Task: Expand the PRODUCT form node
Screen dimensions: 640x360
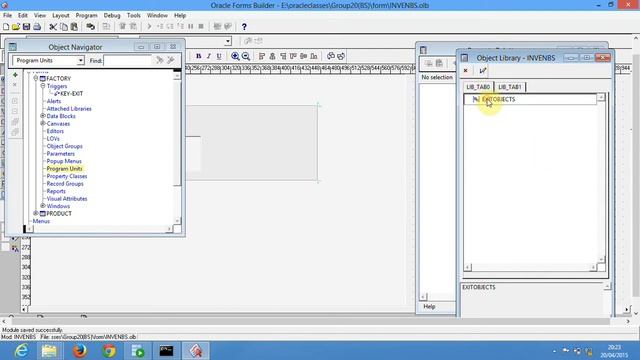Action: [36, 213]
